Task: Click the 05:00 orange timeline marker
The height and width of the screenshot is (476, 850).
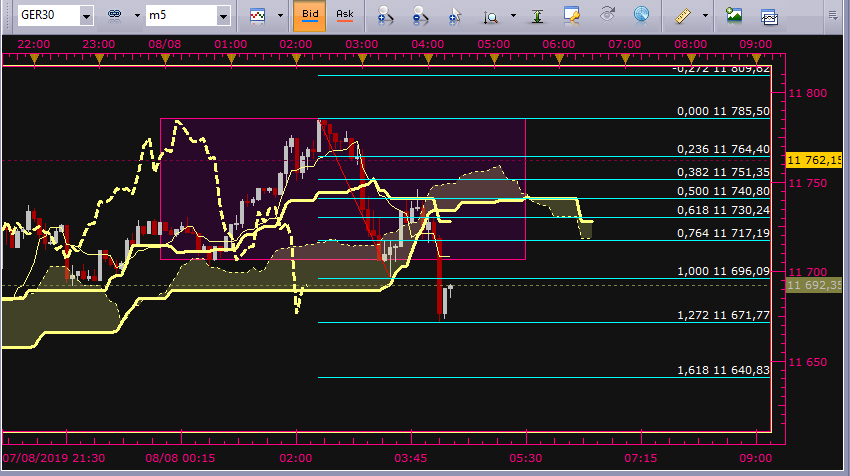Action: click(494, 59)
